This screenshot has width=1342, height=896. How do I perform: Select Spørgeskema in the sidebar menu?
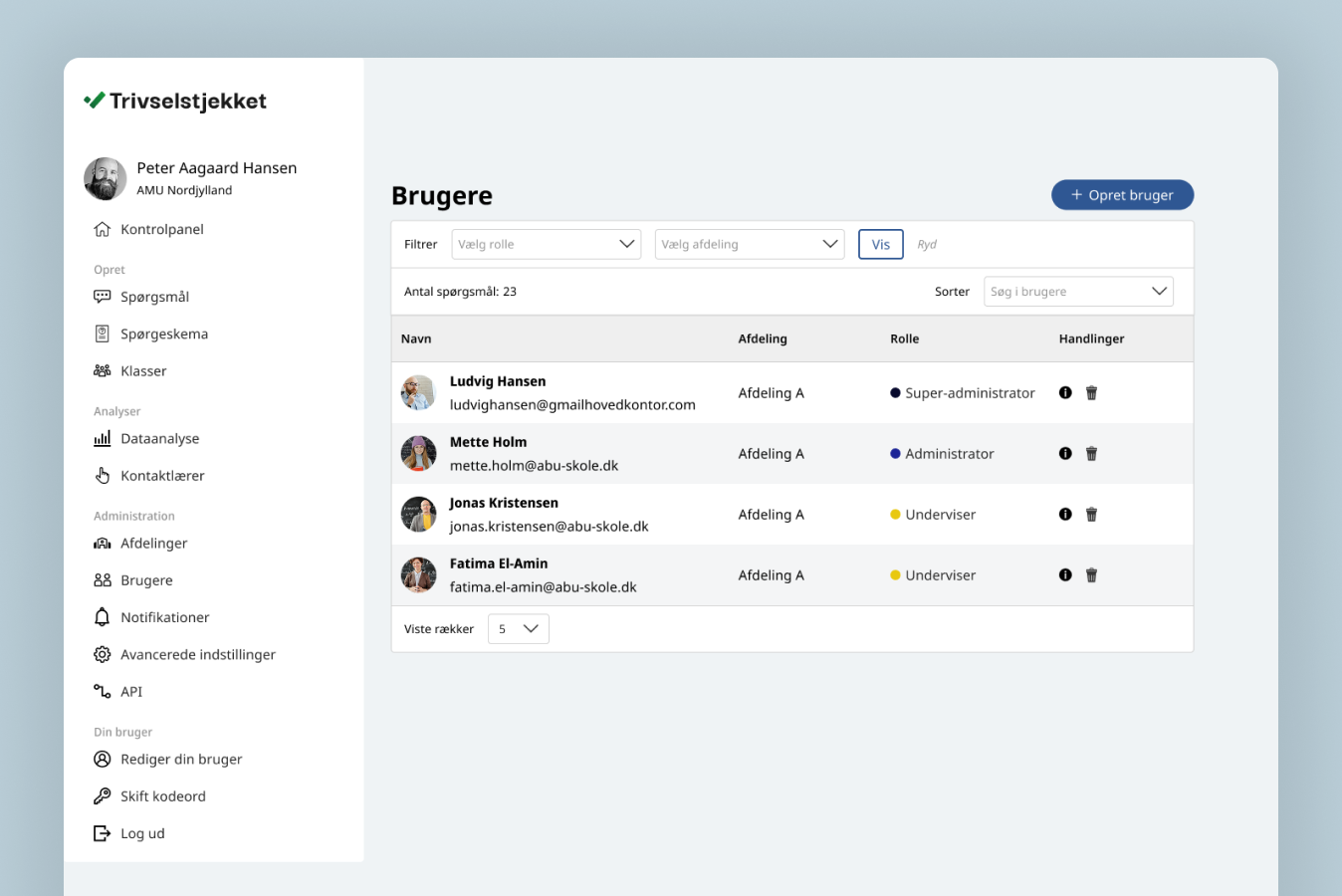click(x=163, y=335)
